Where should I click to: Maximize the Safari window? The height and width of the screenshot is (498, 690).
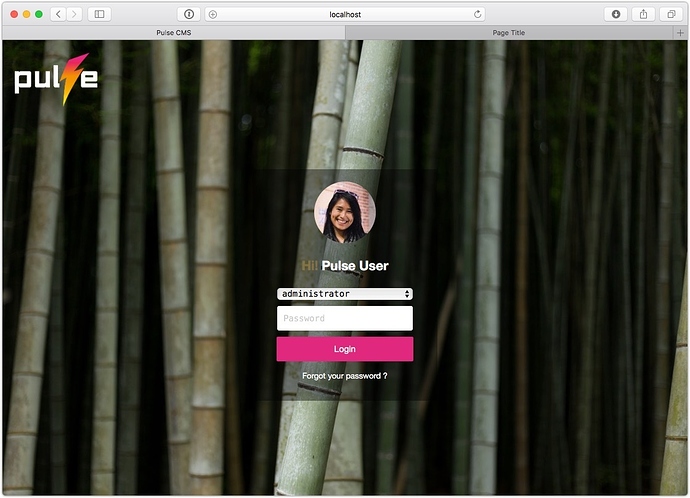pyautogui.click(x=39, y=14)
